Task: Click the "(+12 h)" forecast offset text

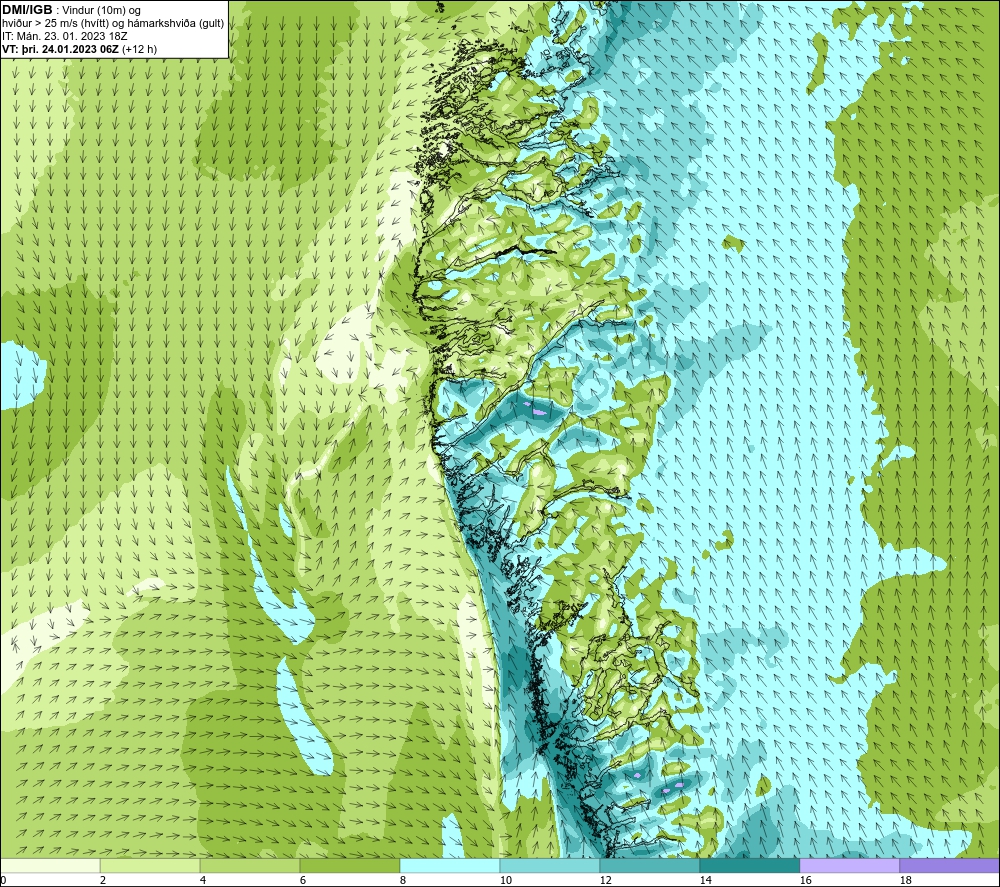Action: pyautogui.click(x=139, y=48)
